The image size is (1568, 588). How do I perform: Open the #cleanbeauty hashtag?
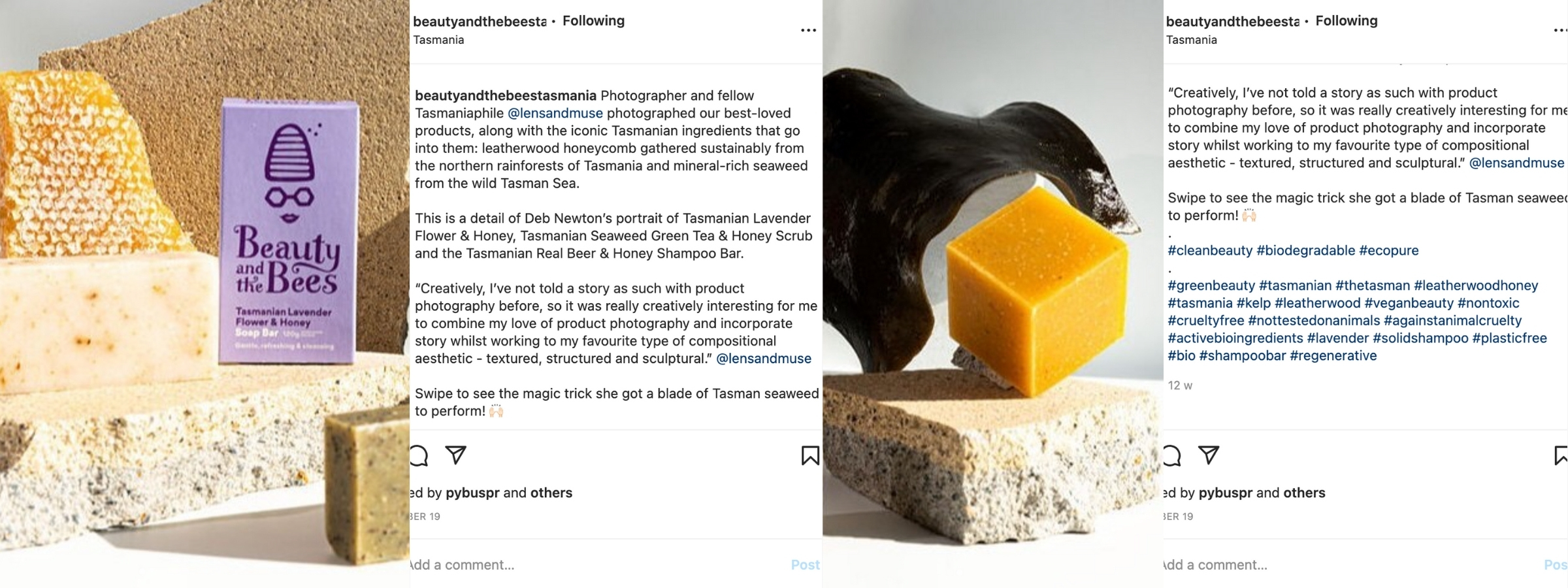click(1210, 250)
